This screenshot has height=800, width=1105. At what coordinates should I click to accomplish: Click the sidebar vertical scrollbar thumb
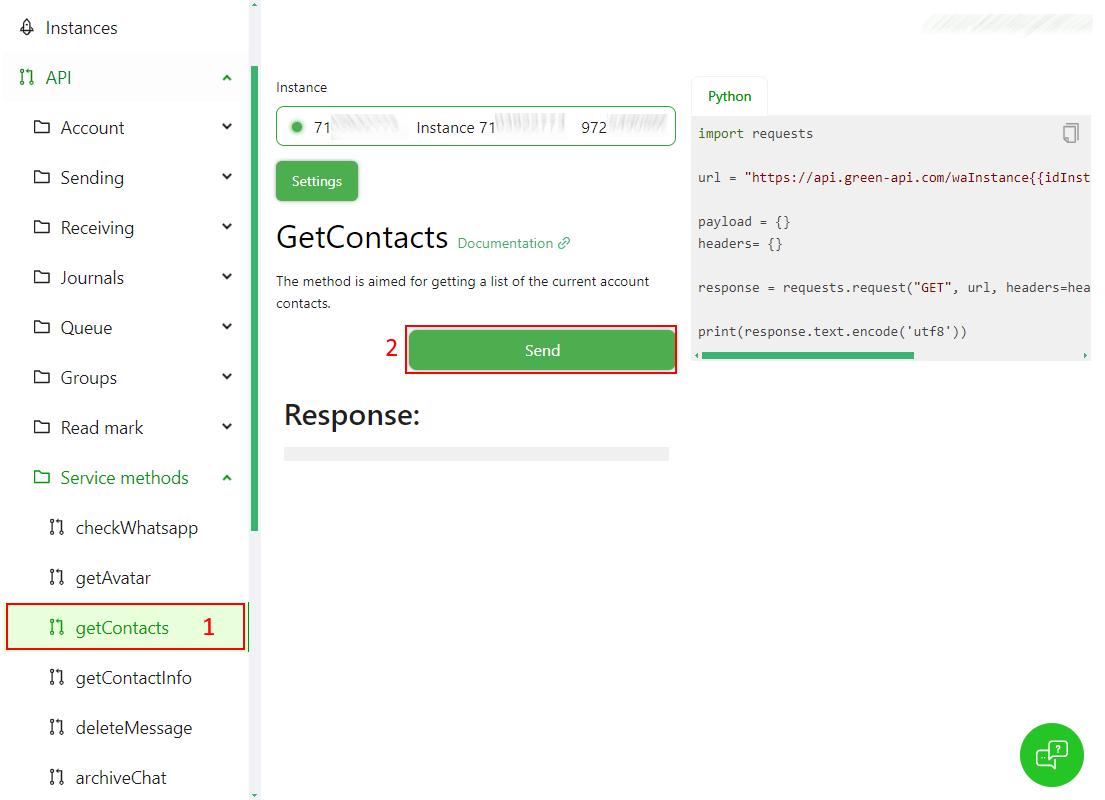pyautogui.click(x=254, y=299)
